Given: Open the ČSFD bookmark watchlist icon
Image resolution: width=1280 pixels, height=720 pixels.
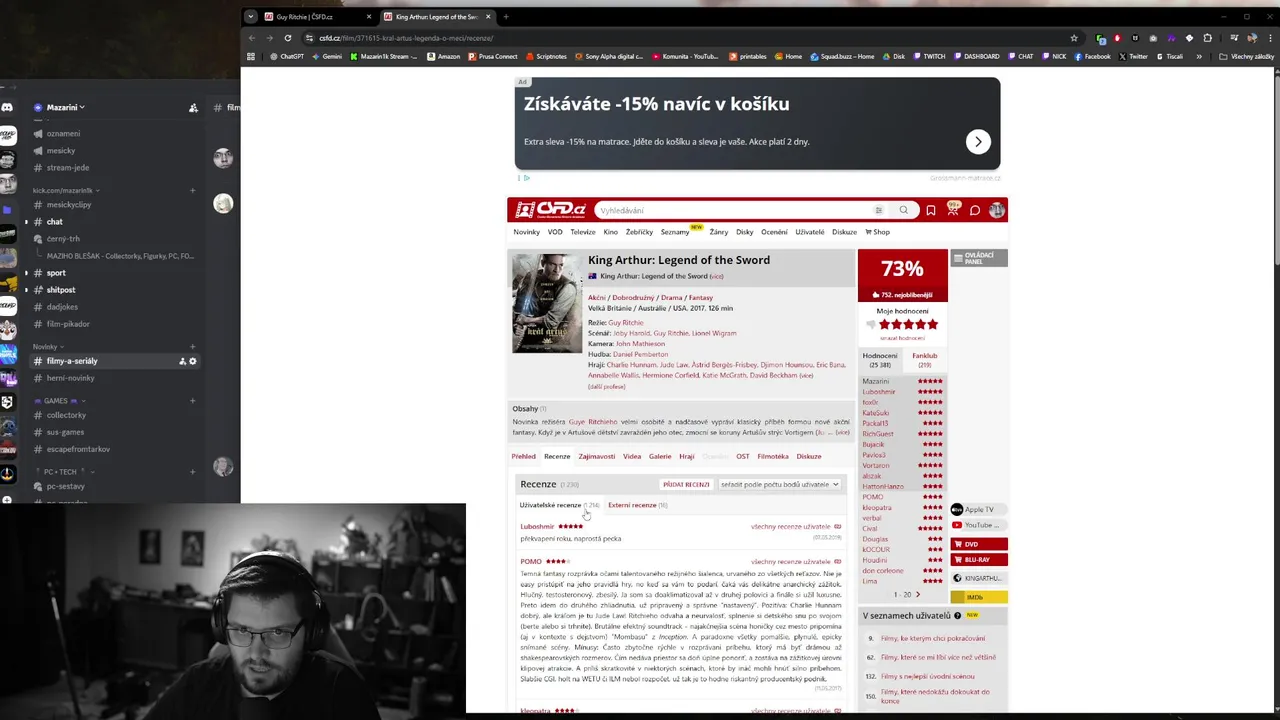Looking at the screenshot, I should point(931,210).
